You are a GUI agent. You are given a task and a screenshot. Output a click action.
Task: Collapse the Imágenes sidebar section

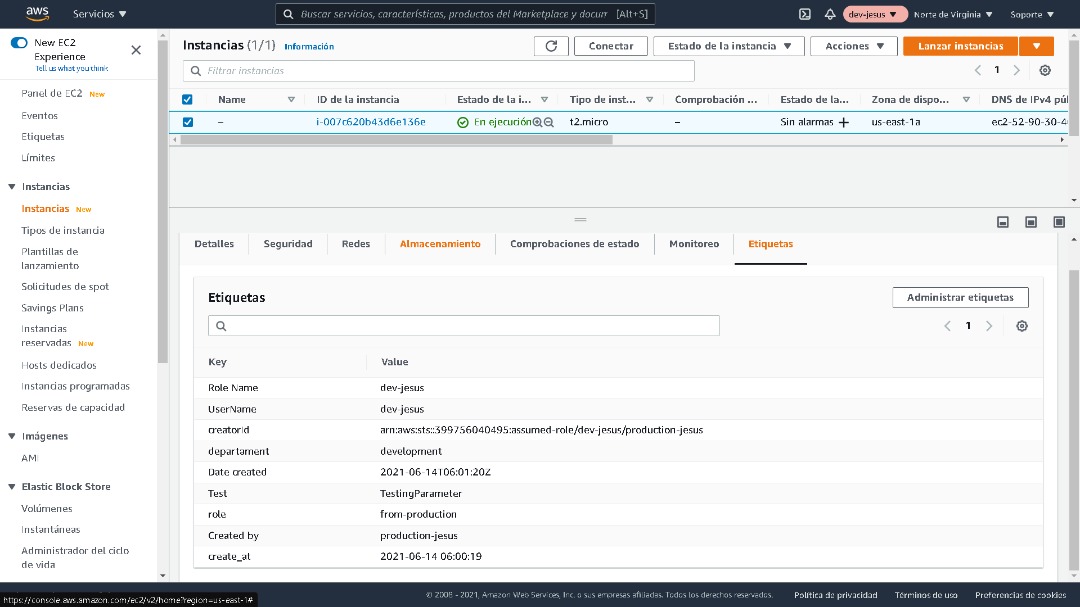[12, 436]
